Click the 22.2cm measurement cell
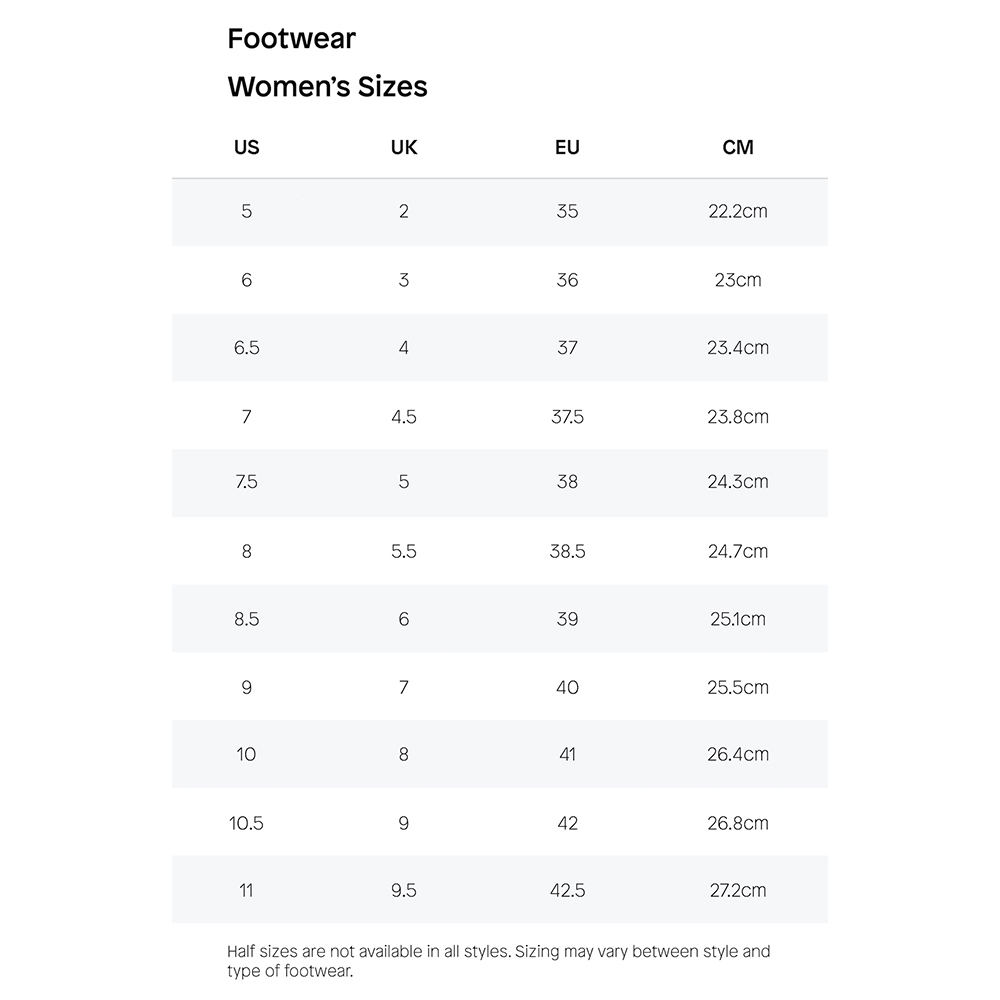Screen dimensions: 1000x1000 [x=738, y=211]
